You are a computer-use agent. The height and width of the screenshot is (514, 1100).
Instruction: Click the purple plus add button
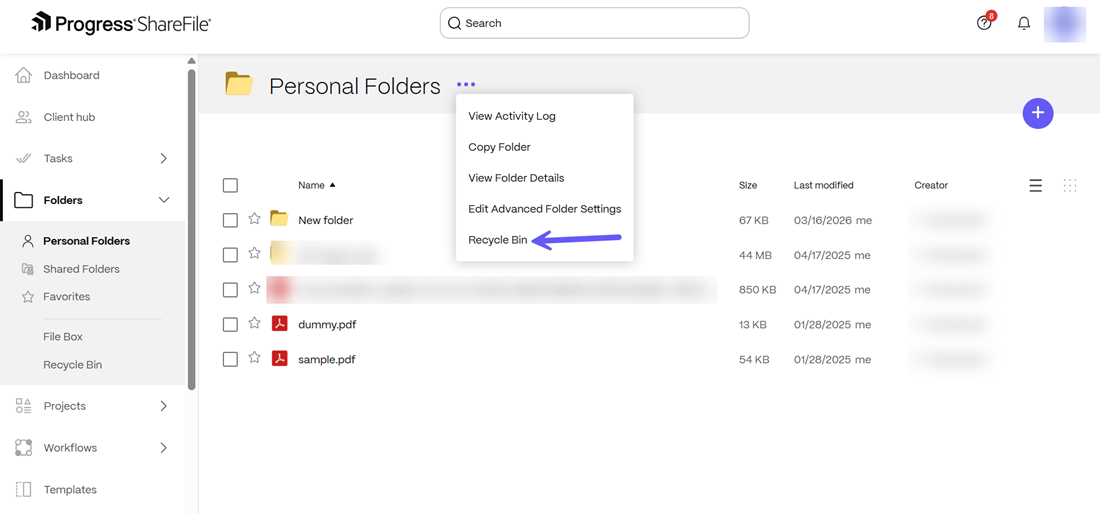pos(1038,113)
